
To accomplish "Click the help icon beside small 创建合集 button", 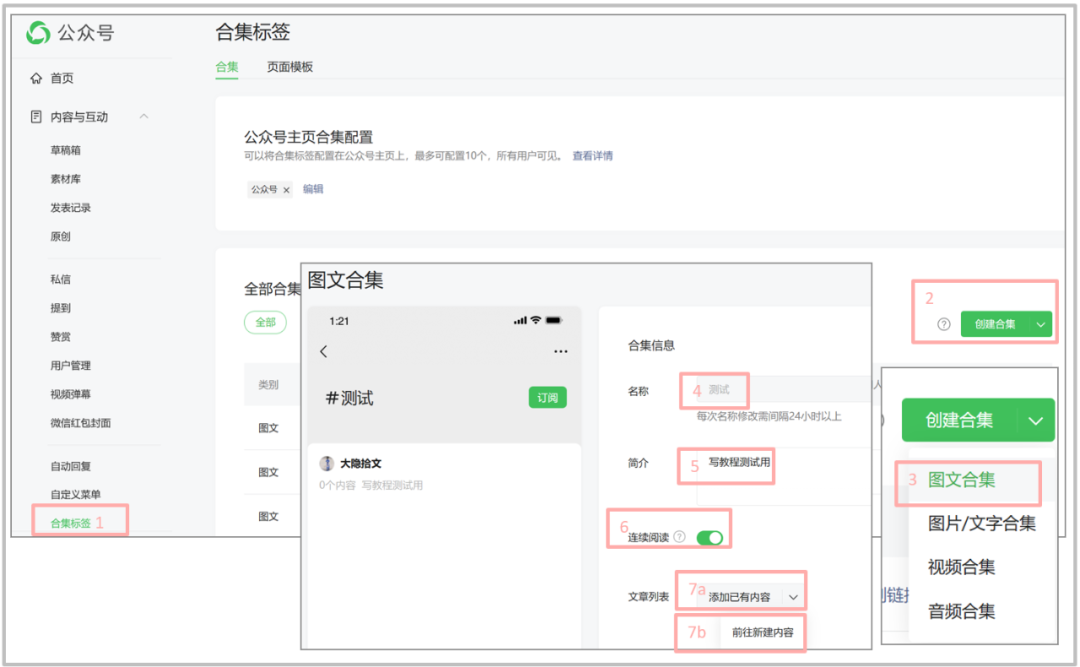I will pyautogui.click(x=943, y=324).
